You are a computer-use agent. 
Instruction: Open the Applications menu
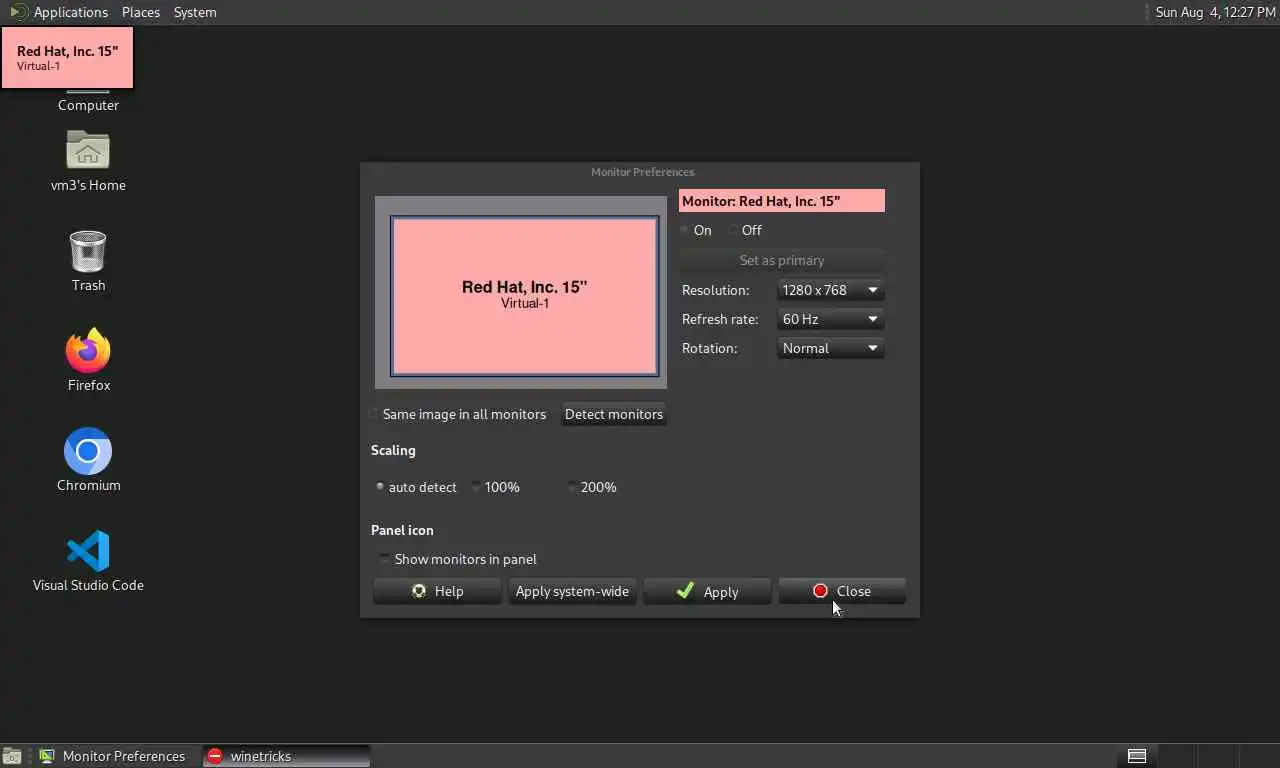pyautogui.click(x=70, y=12)
